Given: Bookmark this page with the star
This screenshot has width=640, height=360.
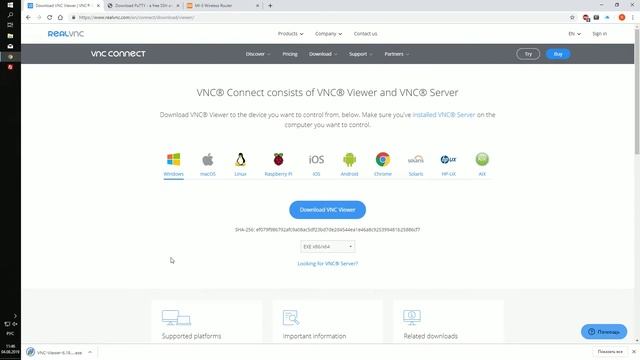Looking at the screenshot, I should click(572, 18).
